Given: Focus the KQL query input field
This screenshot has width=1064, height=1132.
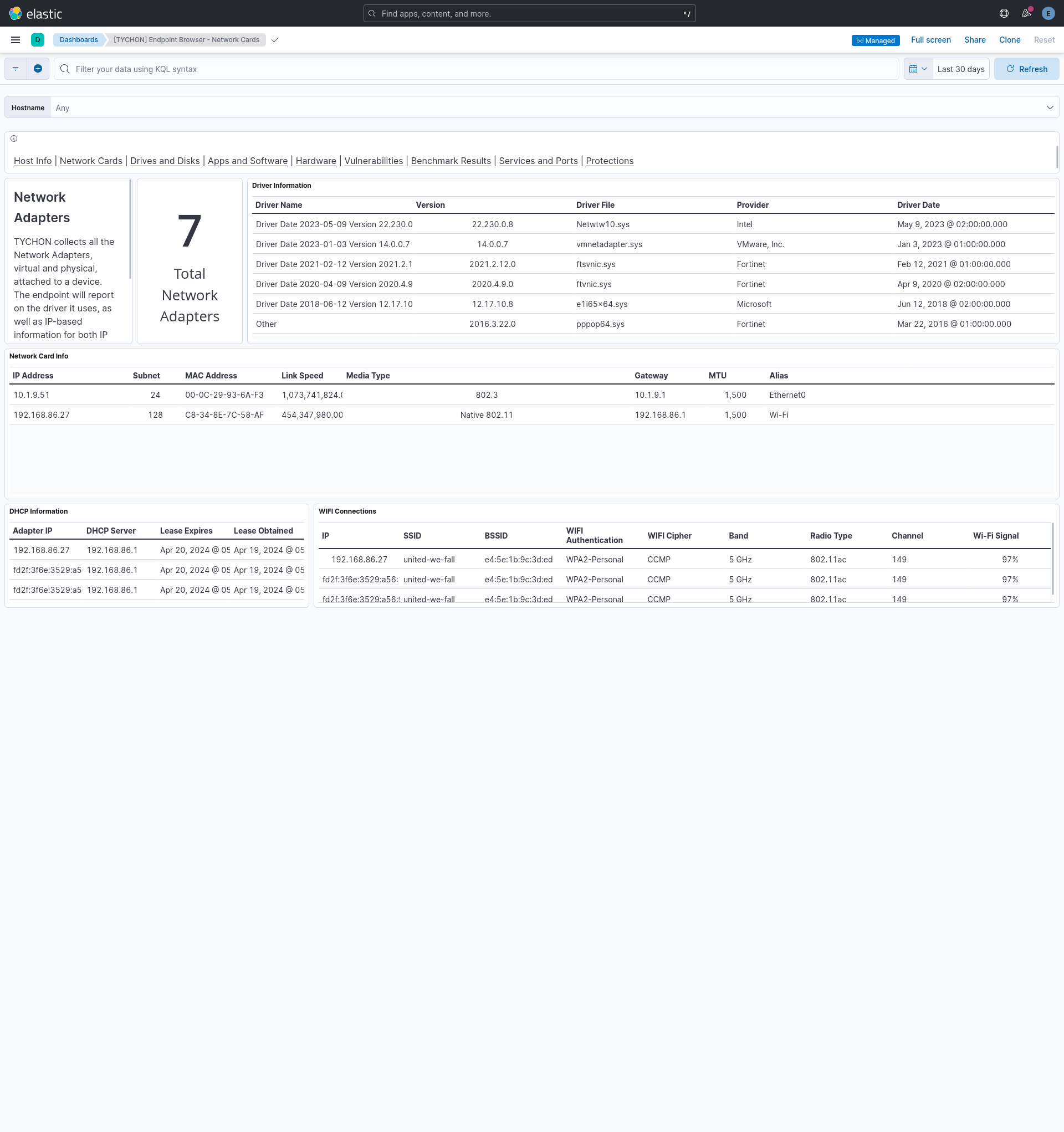Looking at the screenshot, I should pos(476,69).
